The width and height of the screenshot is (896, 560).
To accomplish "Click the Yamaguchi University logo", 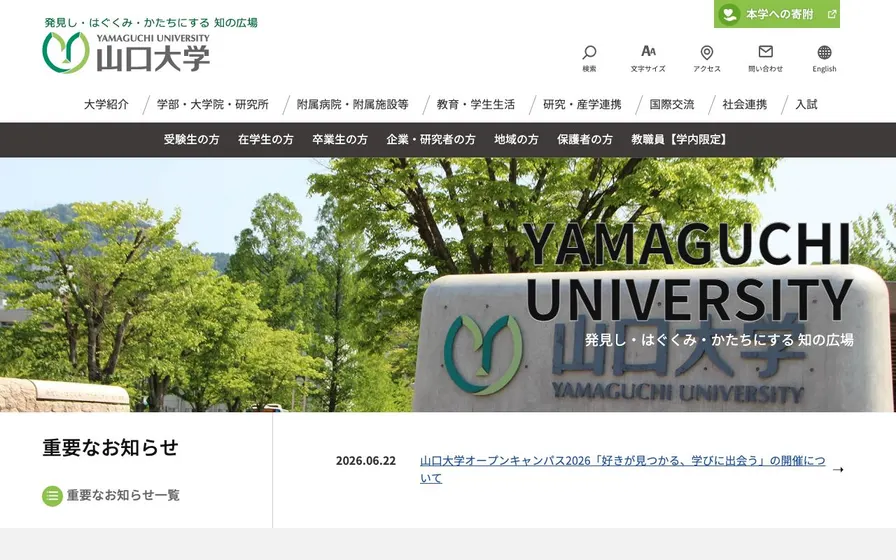I will 66,53.
